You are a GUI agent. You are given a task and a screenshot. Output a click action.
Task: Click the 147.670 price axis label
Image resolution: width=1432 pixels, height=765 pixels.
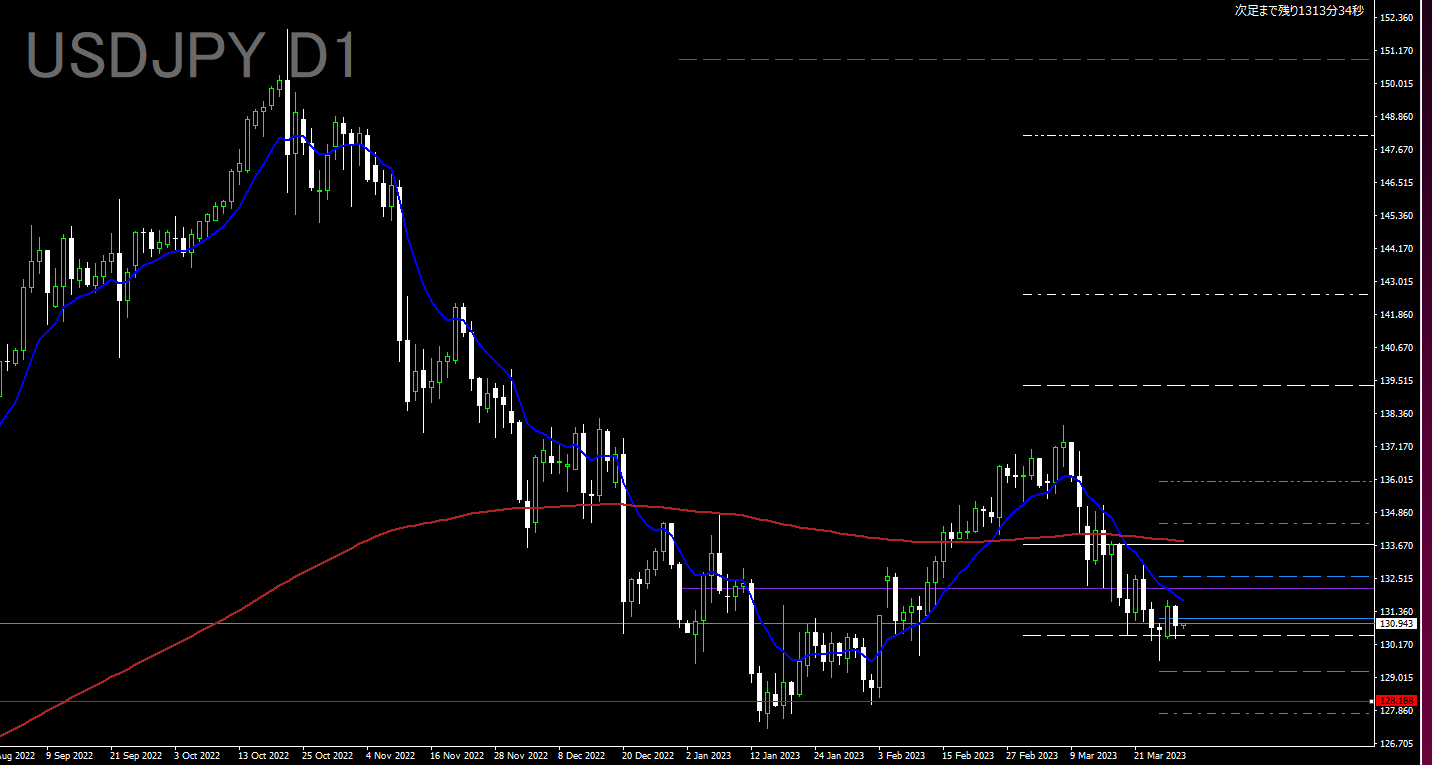(1396, 150)
